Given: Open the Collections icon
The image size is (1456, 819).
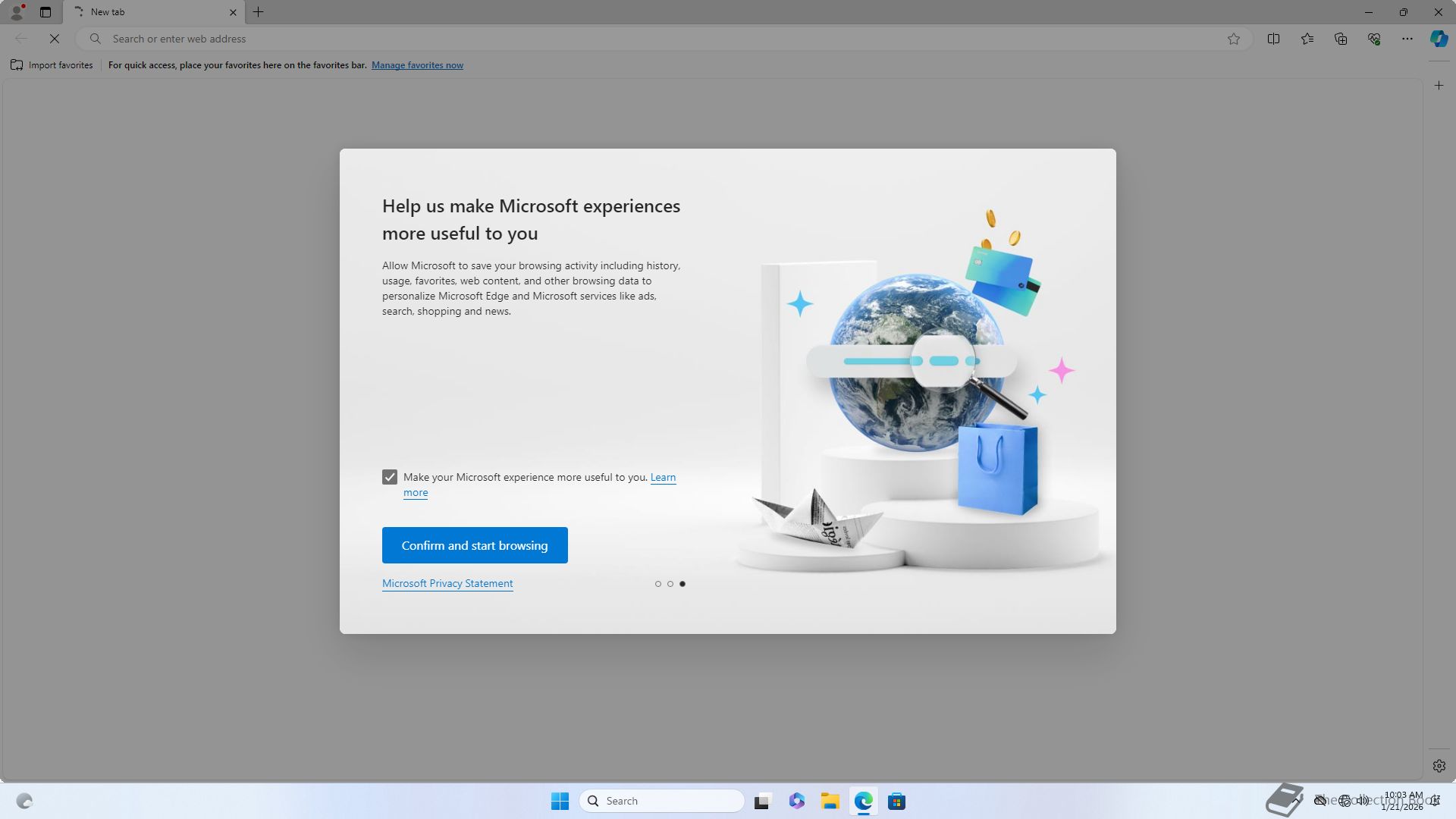Looking at the screenshot, I should (x=1341, y=39).
